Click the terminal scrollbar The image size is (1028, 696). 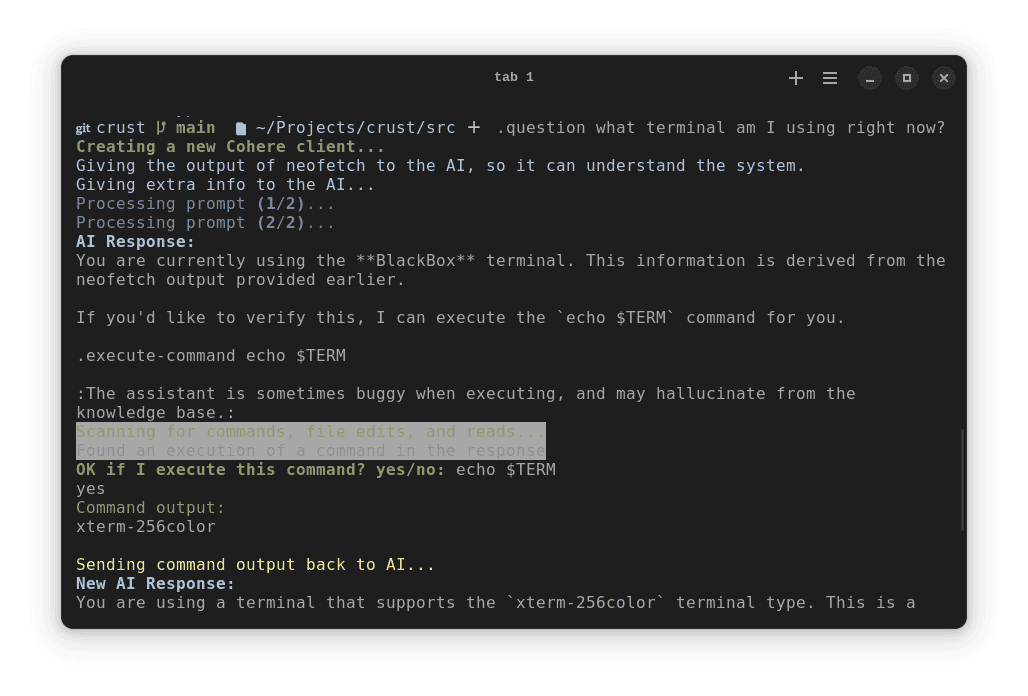(x=962, y=480)
